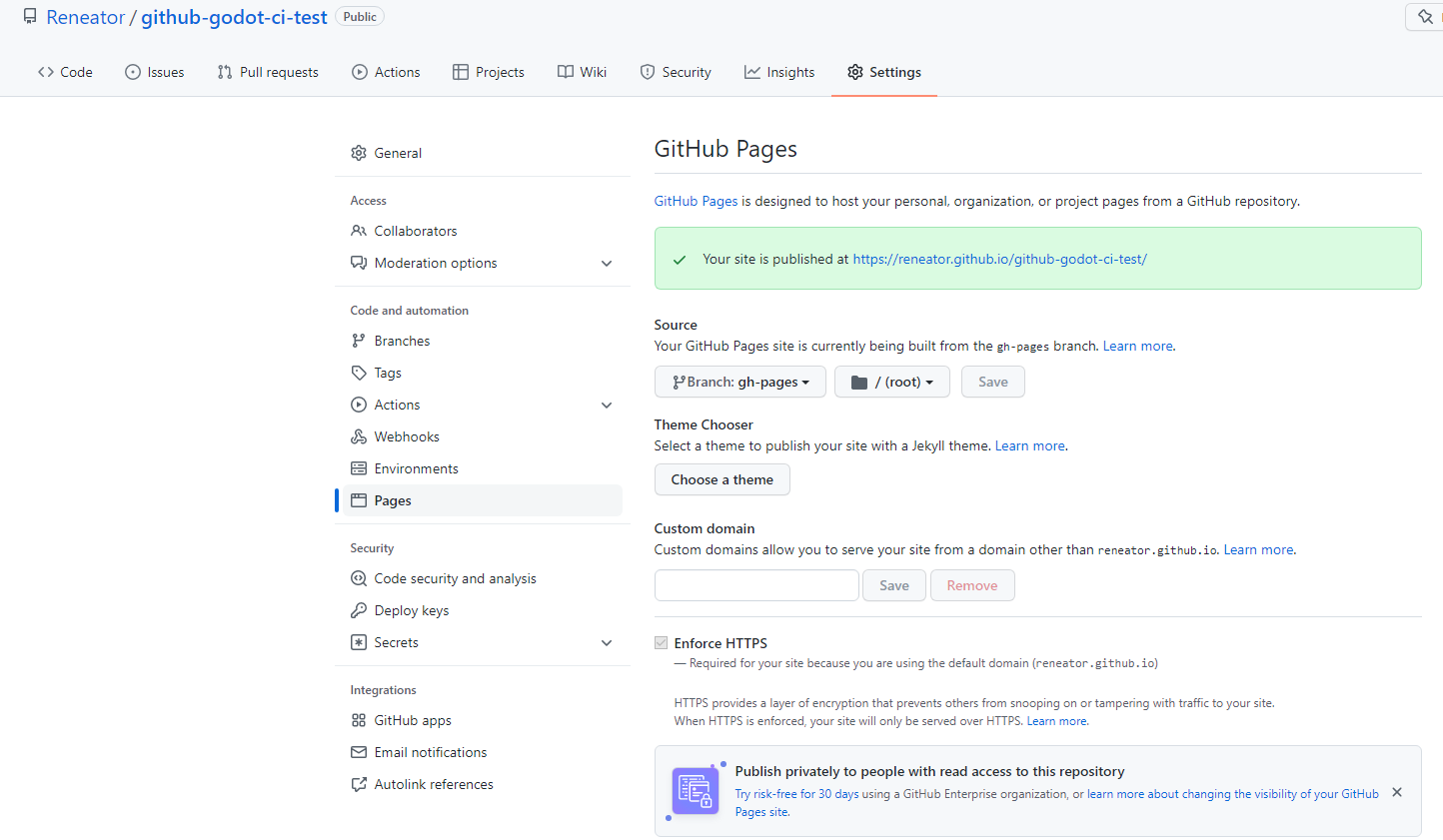Click the Environments icon in sidebar
Viewport: 1443px width, 840px height.
(x=359, y=468)
